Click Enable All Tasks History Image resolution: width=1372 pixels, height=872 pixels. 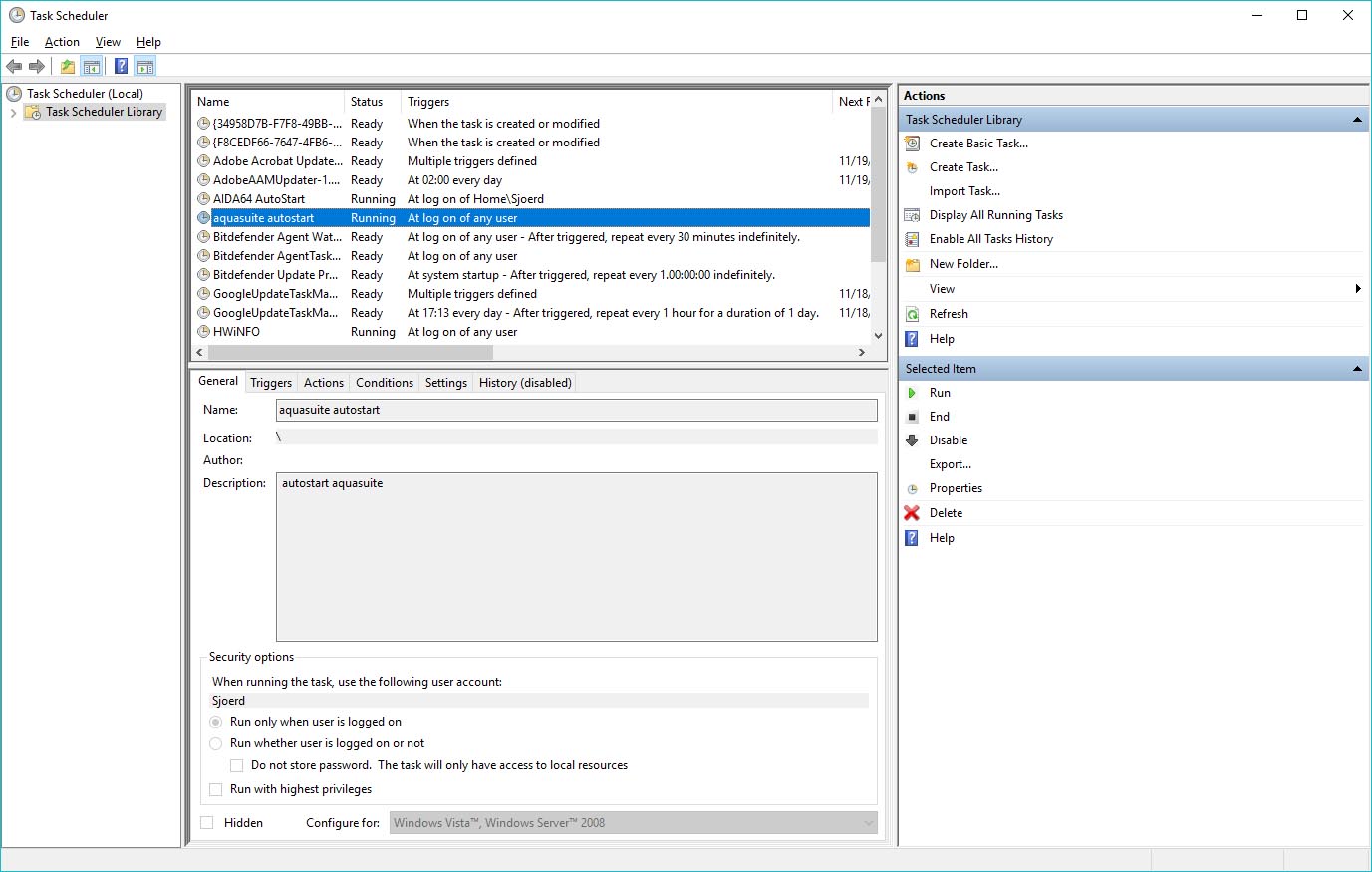click(x=990, y=239)
